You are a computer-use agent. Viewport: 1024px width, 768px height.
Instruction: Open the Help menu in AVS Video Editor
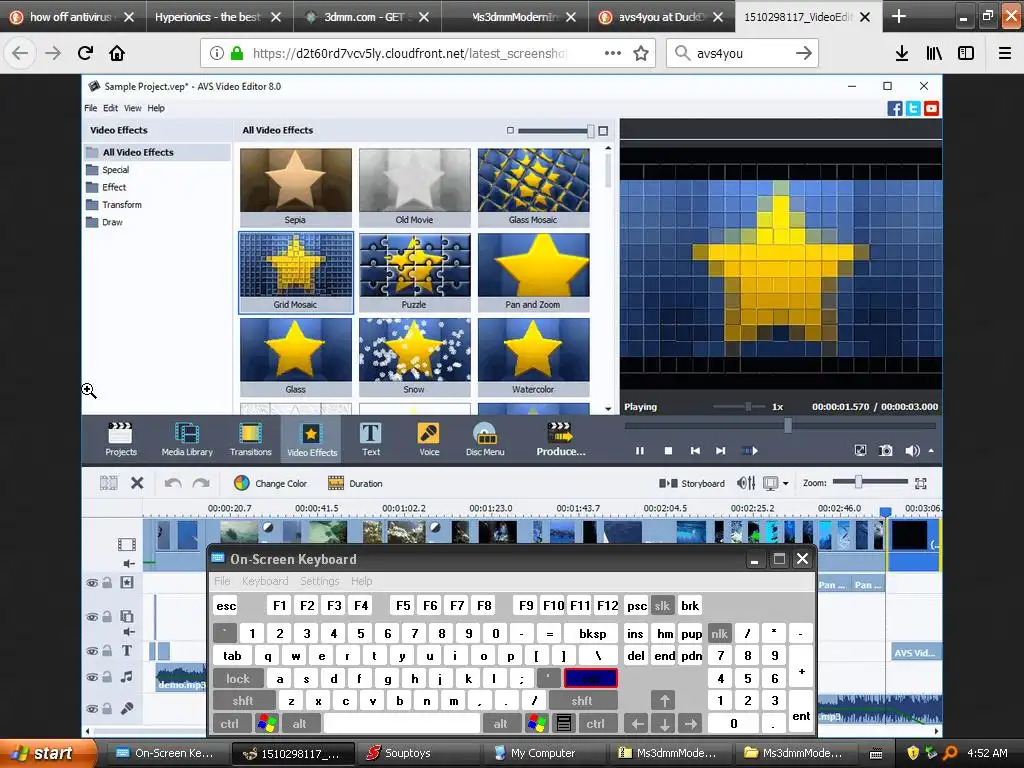pyautogui.click(x=155, y=108)
